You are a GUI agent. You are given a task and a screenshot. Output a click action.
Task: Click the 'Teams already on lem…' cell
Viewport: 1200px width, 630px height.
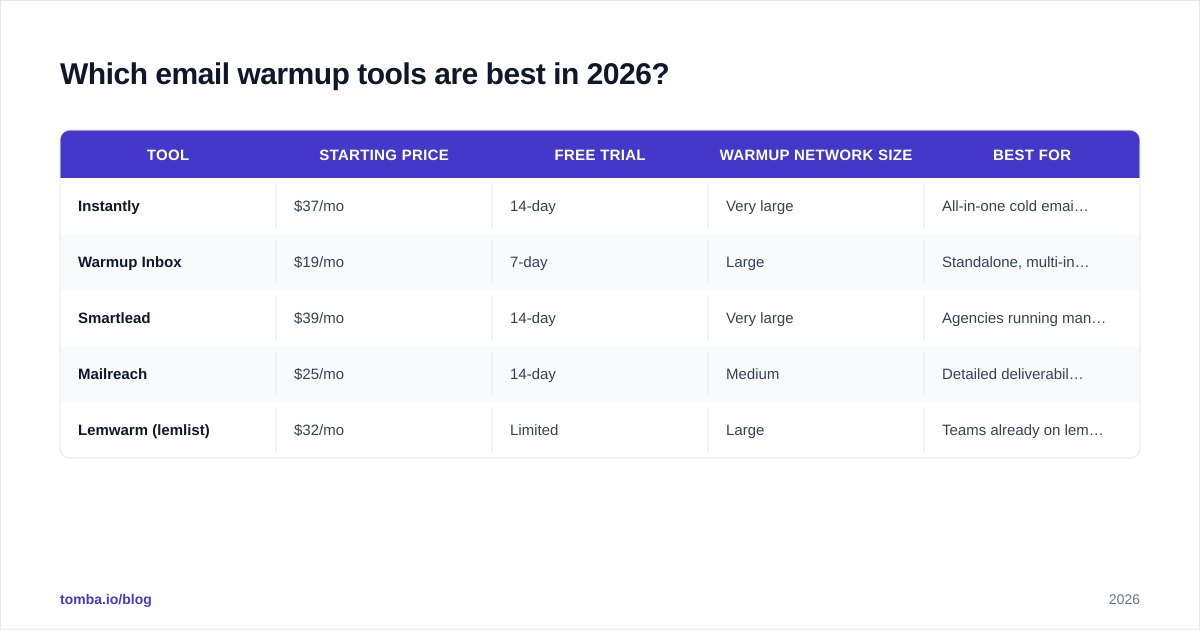(1032, 430)
